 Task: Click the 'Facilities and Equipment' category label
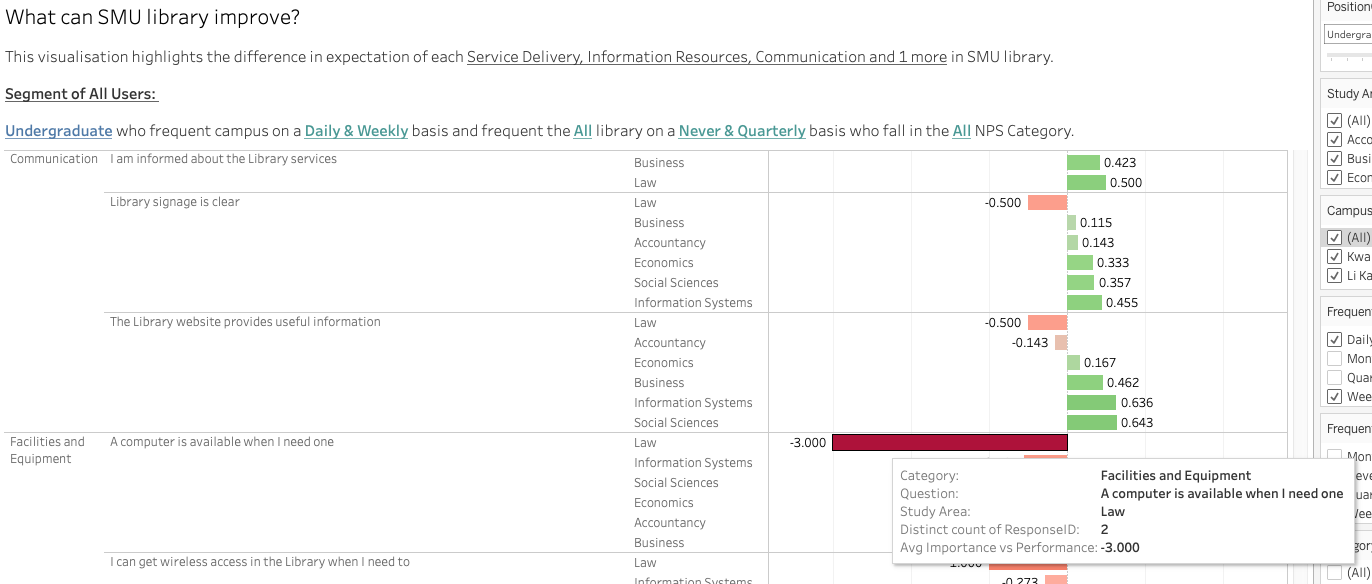pyautogui.click(x=47, y=450)
